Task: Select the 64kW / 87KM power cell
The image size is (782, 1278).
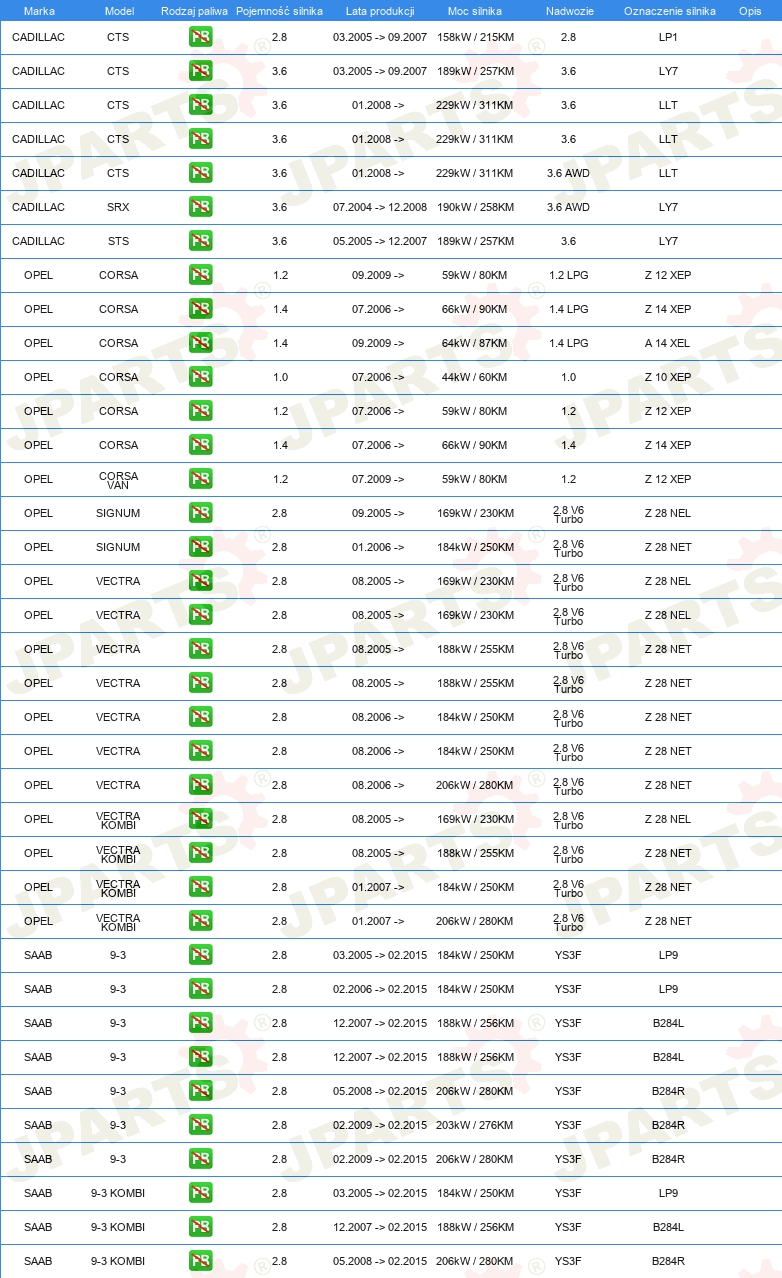Action: tap(475, 343)
